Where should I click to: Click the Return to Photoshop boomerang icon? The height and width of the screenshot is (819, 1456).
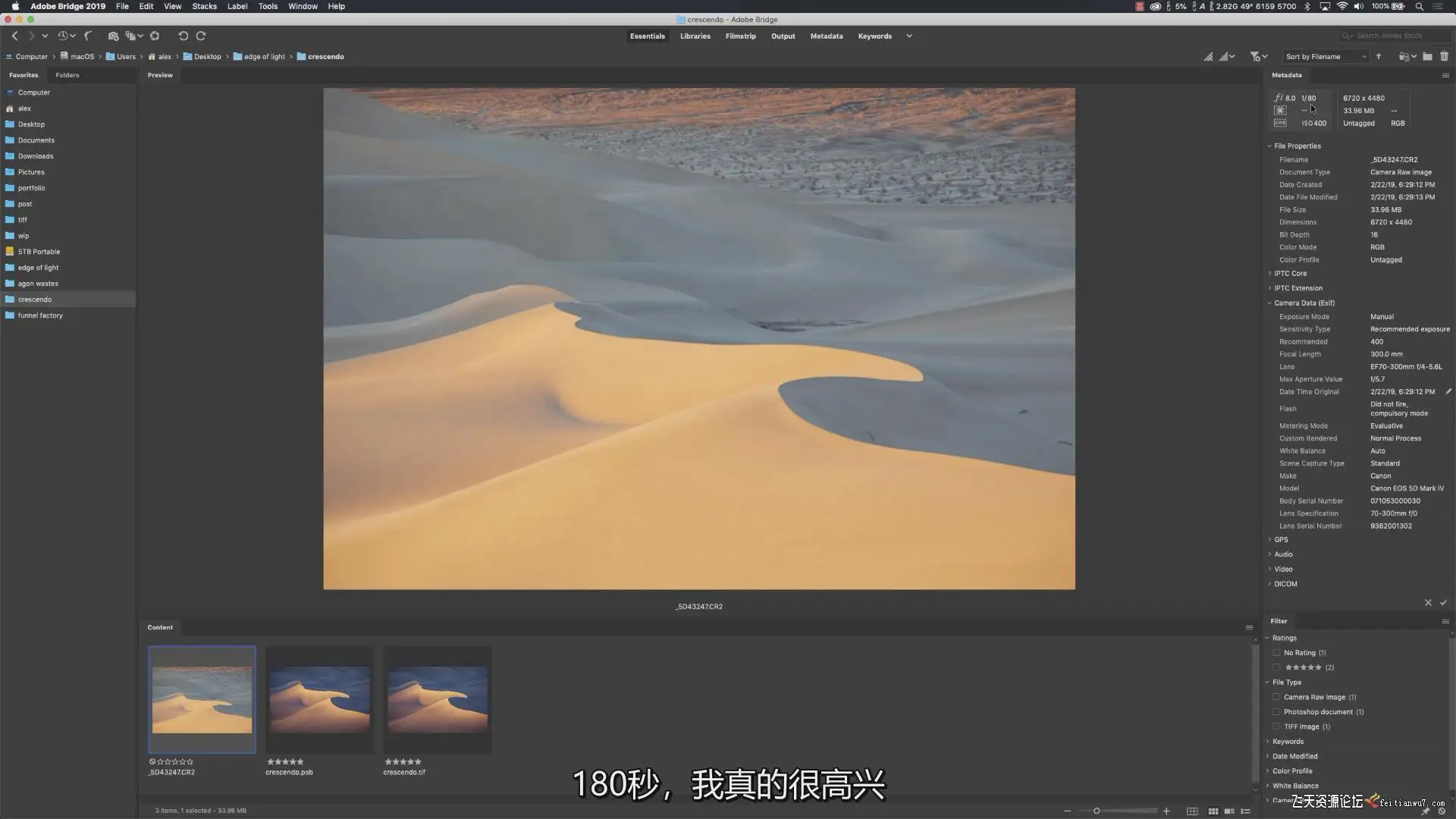[x=88, y=36]
